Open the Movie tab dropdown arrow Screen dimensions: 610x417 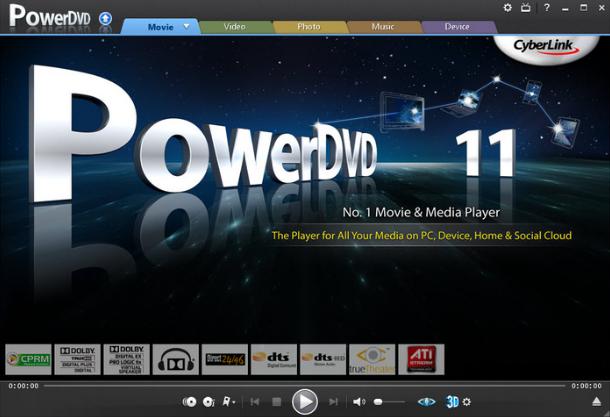186,26
